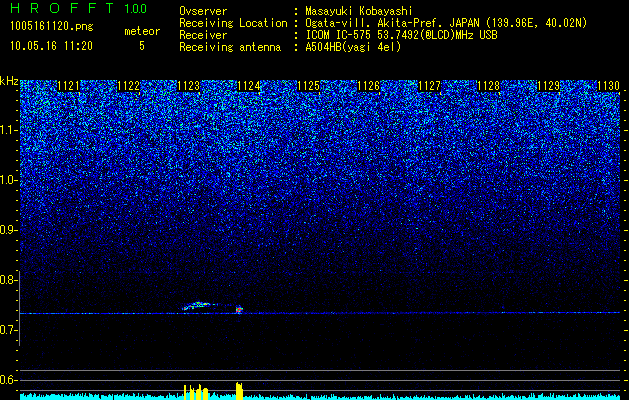Click the elongated meteor echo near 1123

coord(197,306)
